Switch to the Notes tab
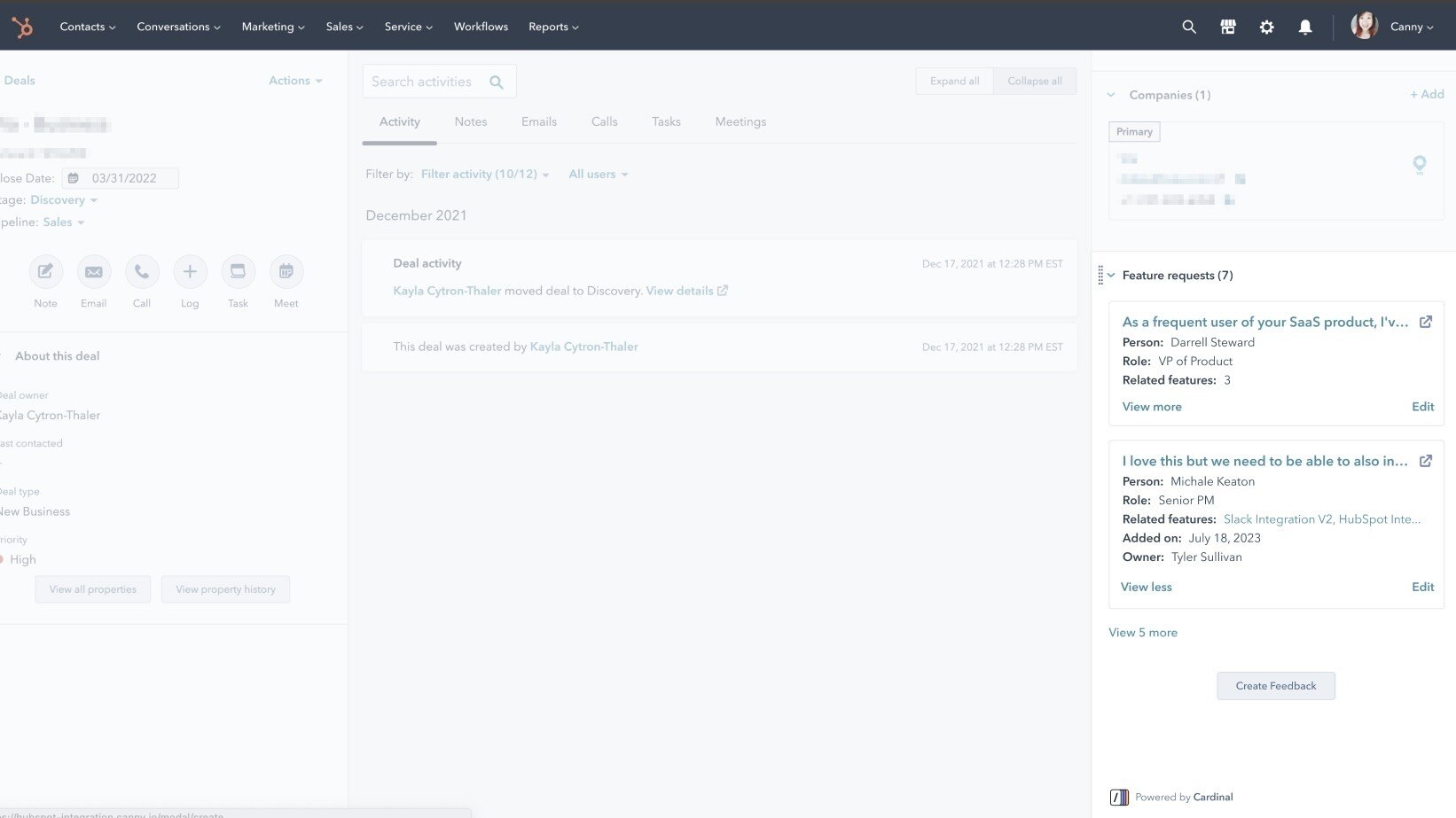The image size is (1456, 818). pos(470,122)
